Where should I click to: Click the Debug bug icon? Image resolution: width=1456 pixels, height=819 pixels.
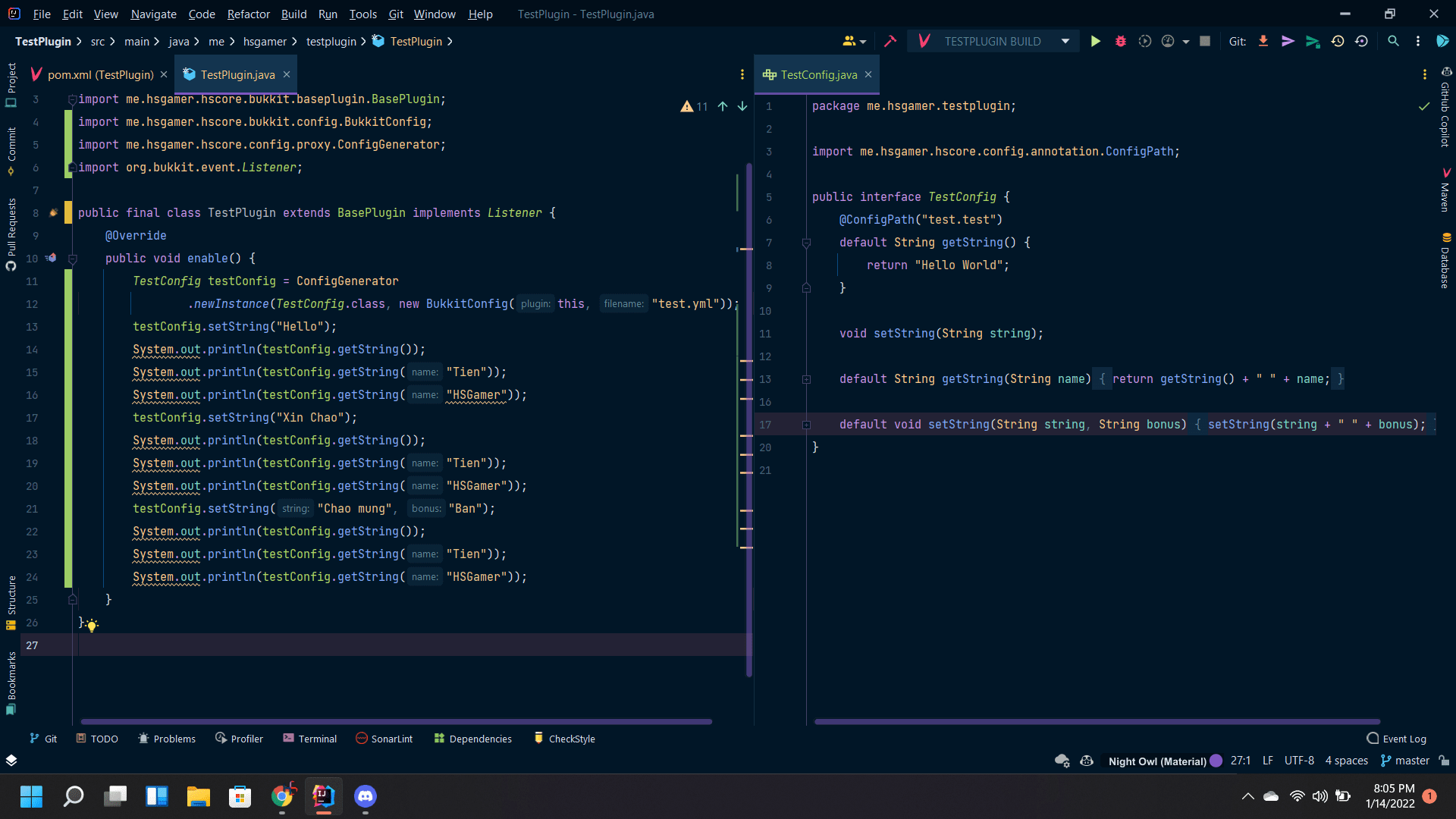click(1120, 42)
